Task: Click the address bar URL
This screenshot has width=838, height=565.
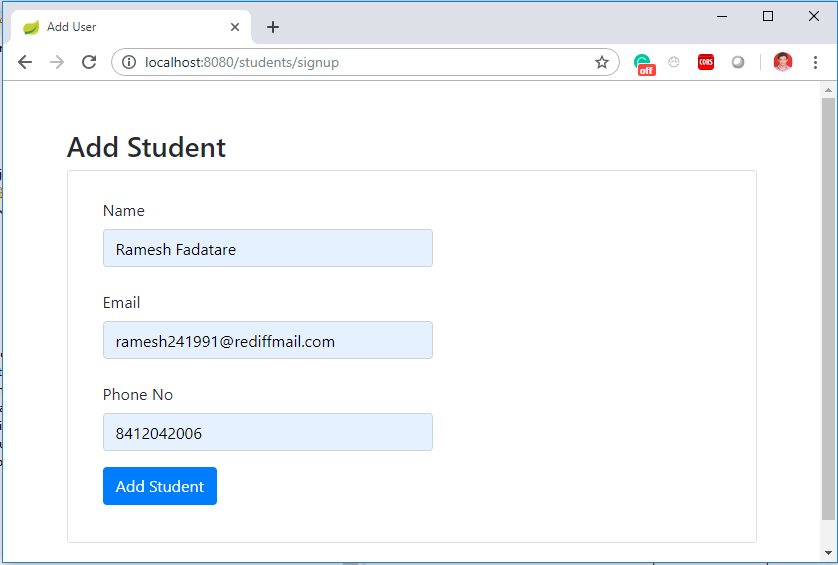Action: [242, 63]
